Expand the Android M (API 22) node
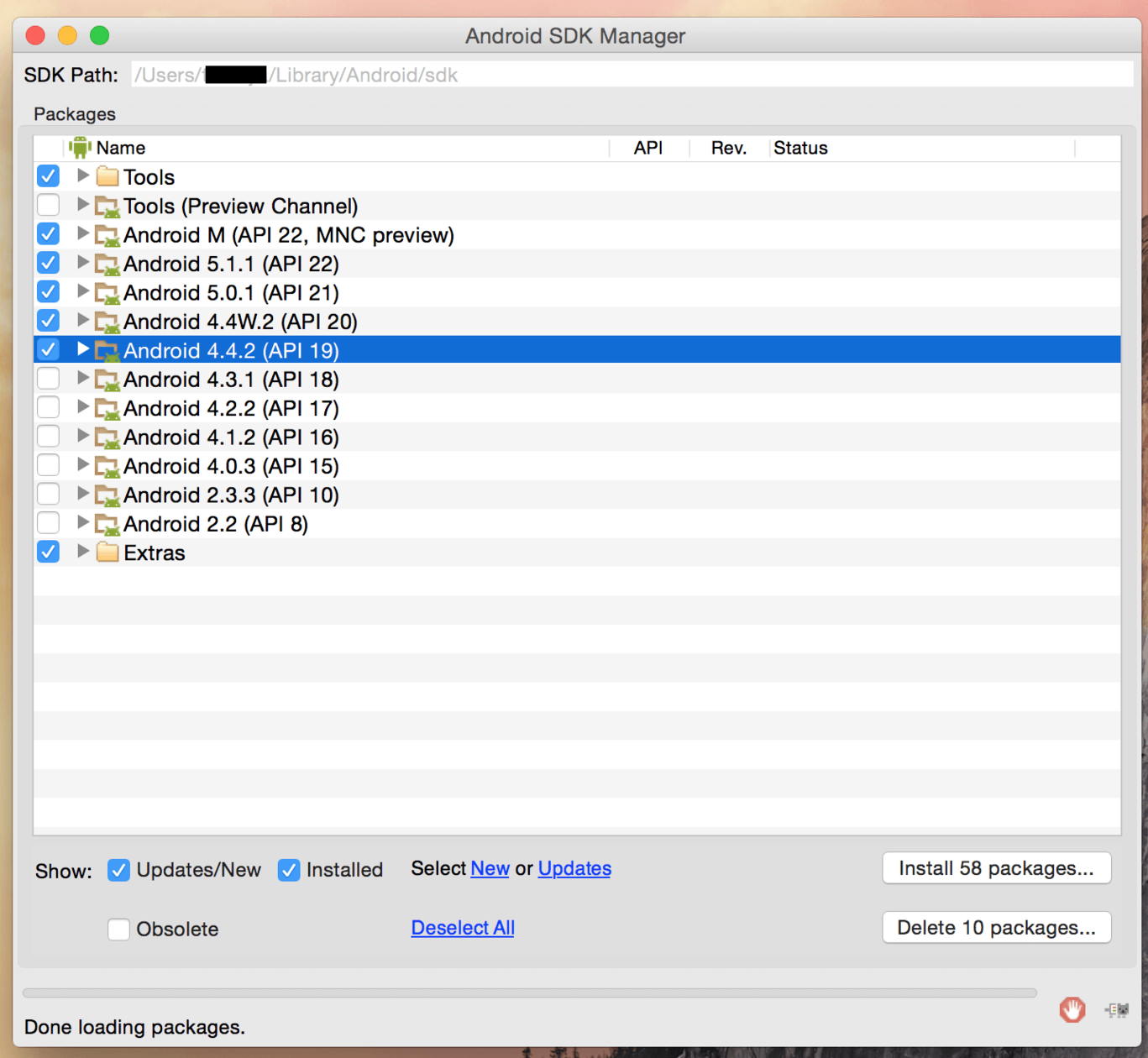Screen dimensions: 1148x1058 point(82,233)
